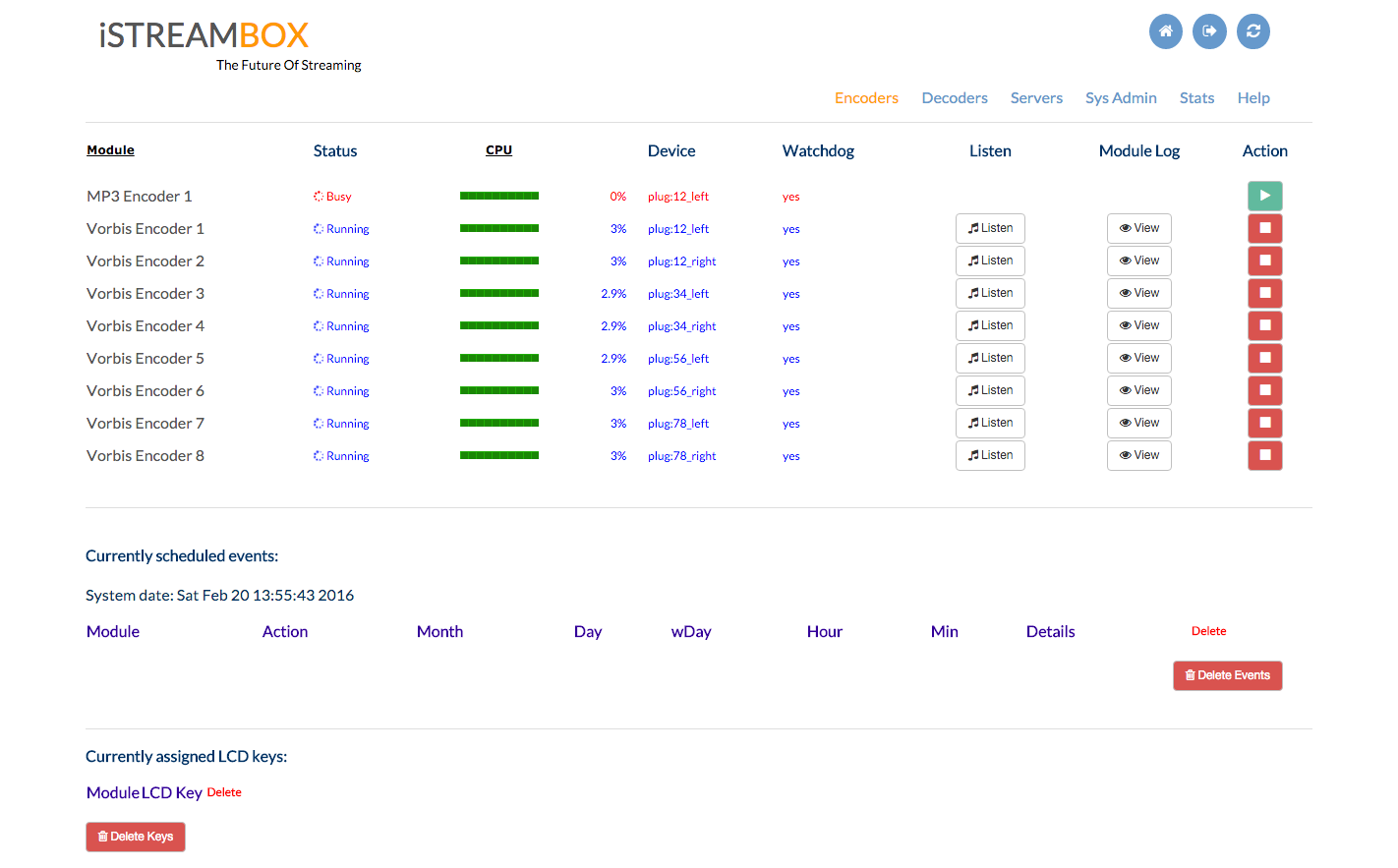Image resolution: width=1398 pixels, height=868 pixels.
Task: Click the Refresh icon in the header
Action: [1253, 31]
